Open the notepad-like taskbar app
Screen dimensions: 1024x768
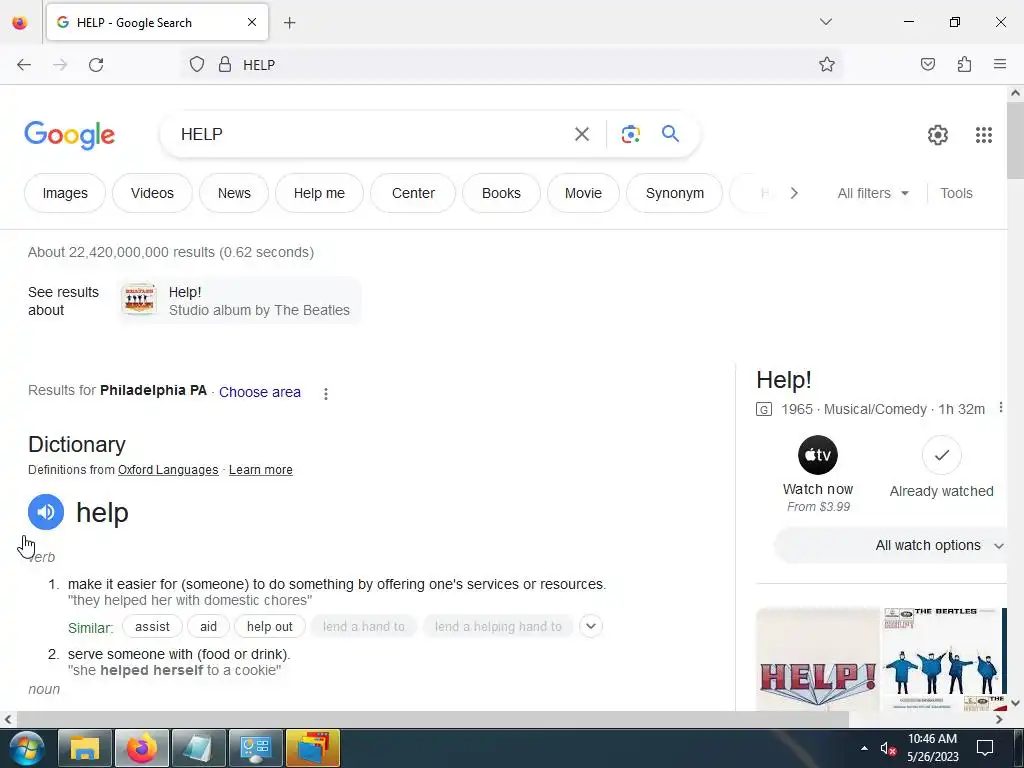point(199,748)
